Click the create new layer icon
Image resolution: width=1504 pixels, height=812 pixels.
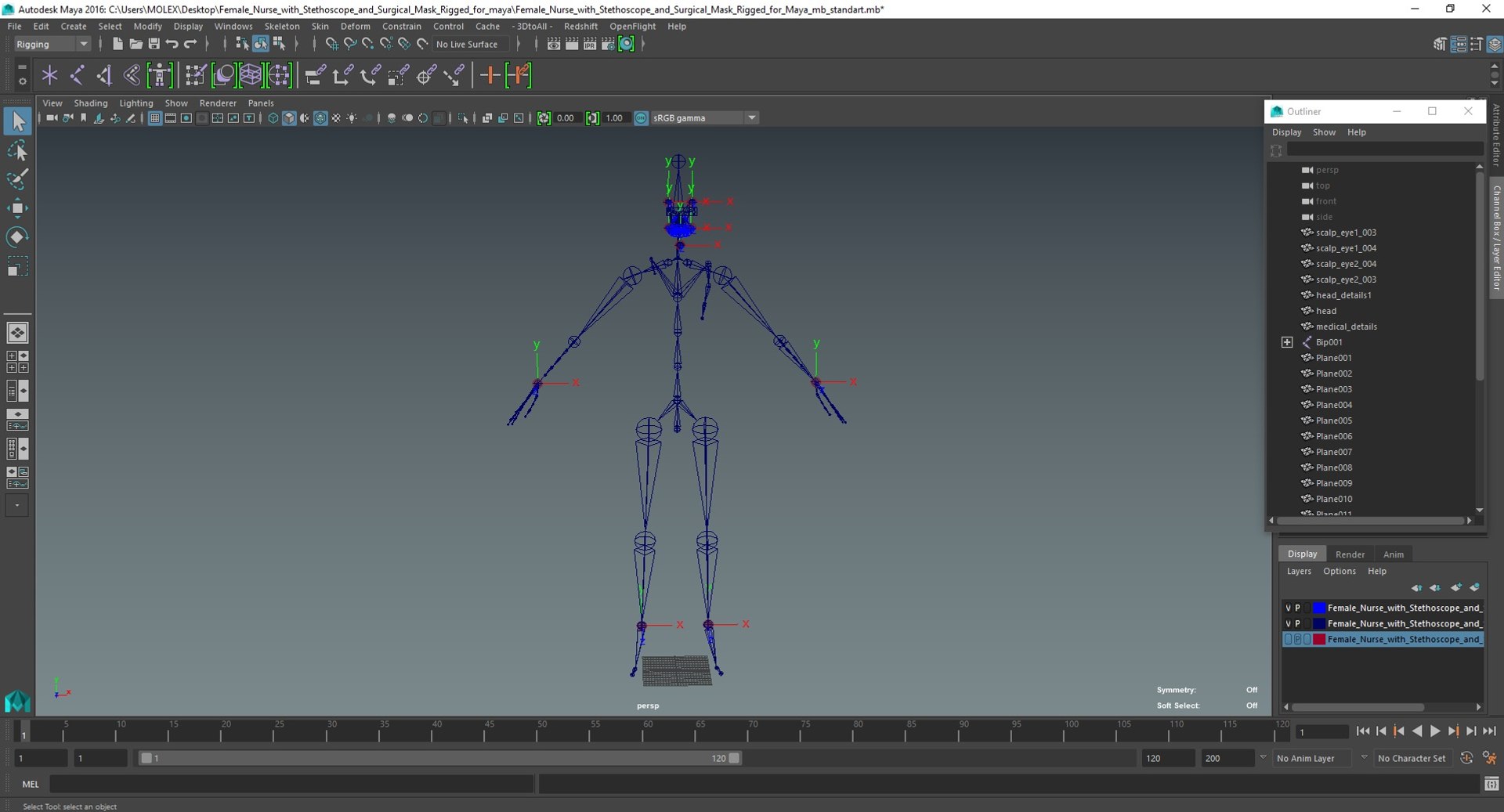[1455, 587]
